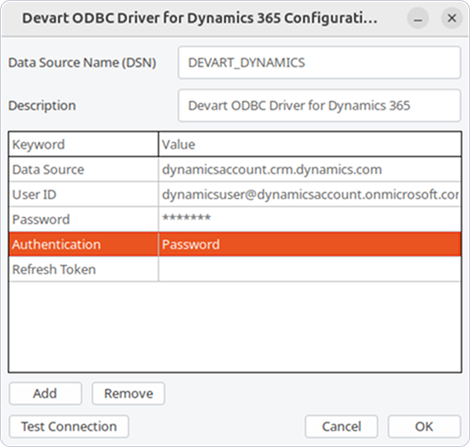Click the masked password value cell

310,219
